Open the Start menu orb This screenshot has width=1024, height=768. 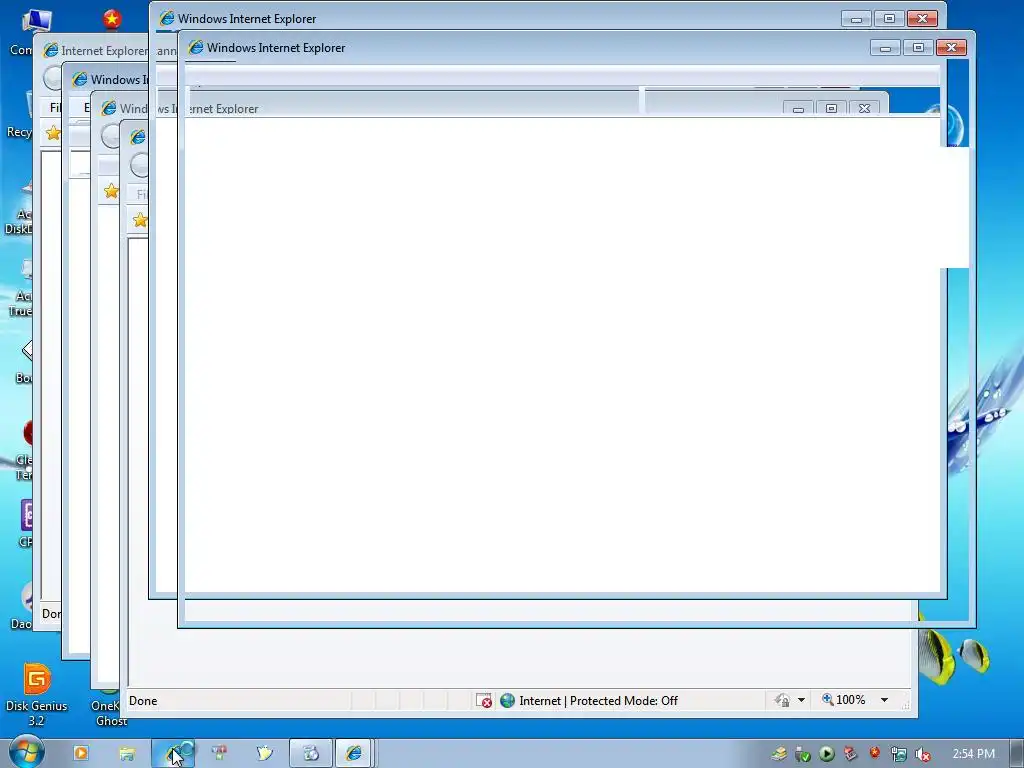pyautogui.click(x=27, y=752)
